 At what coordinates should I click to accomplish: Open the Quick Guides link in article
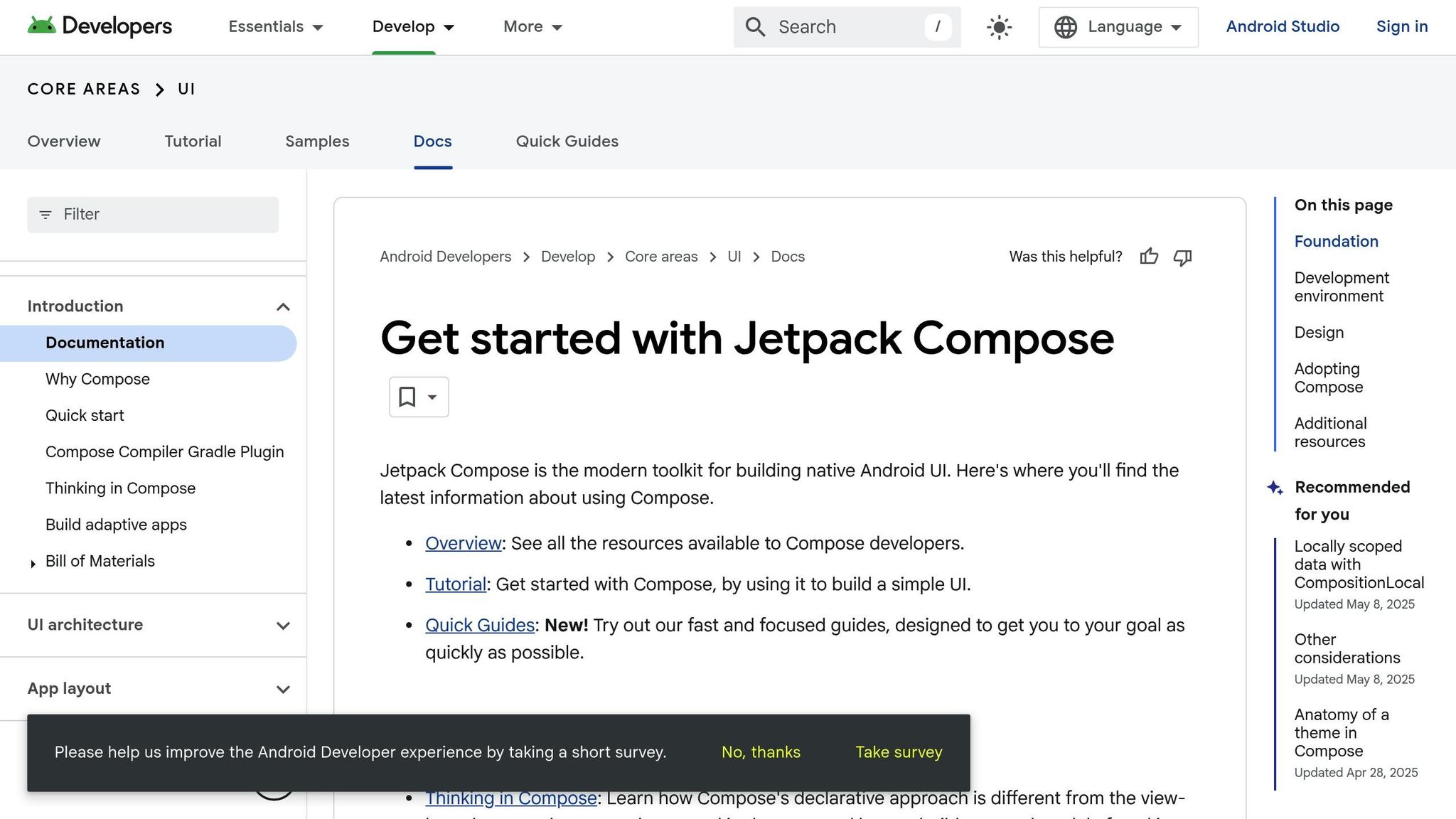(480, 626)
